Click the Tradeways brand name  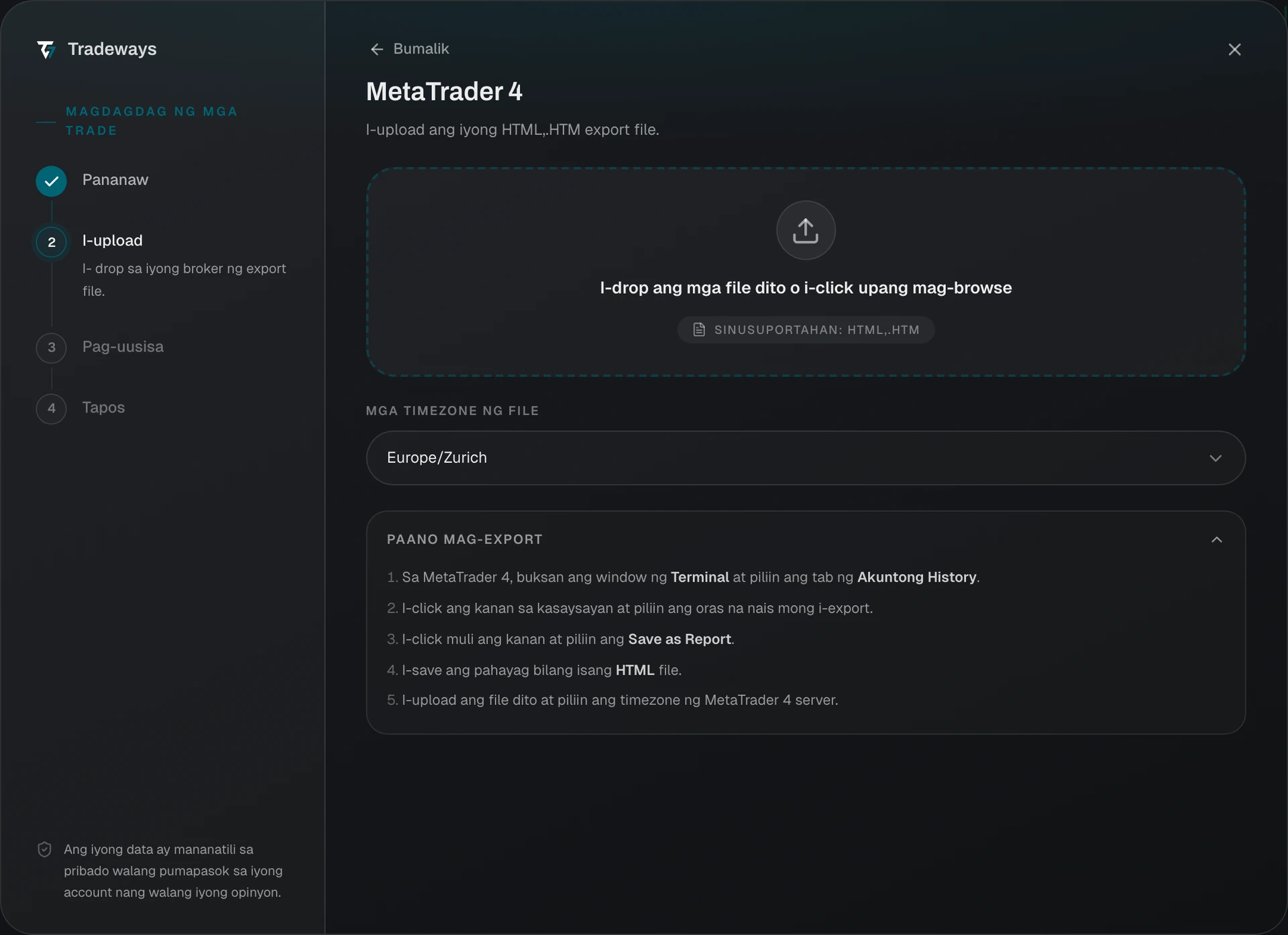[x=112, y=49]
